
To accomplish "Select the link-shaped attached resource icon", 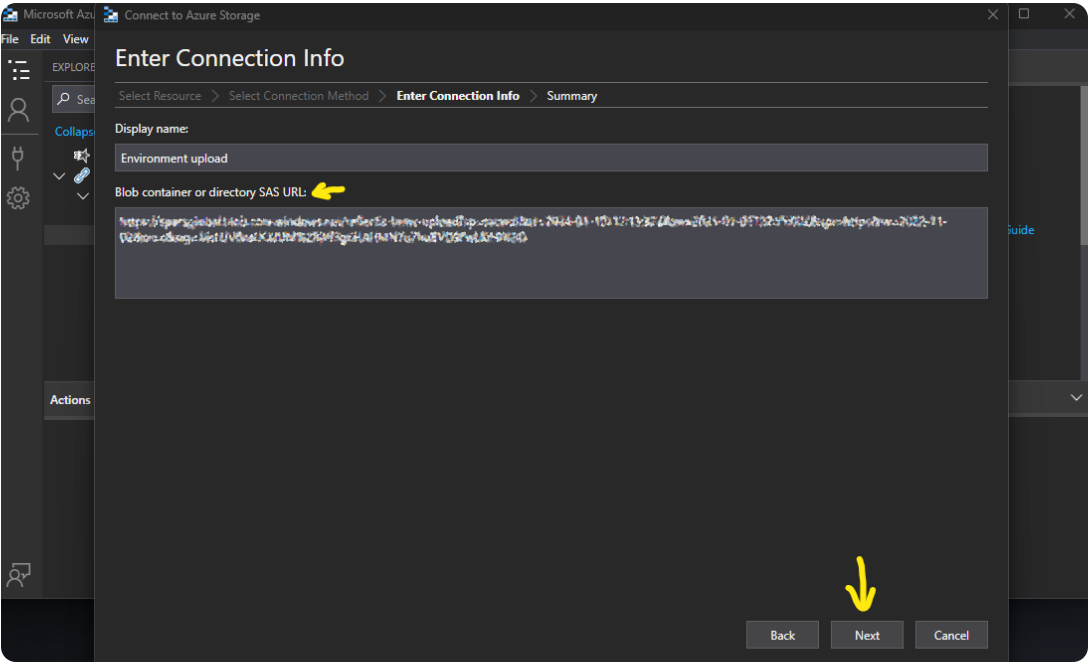I will pos(82,176).
